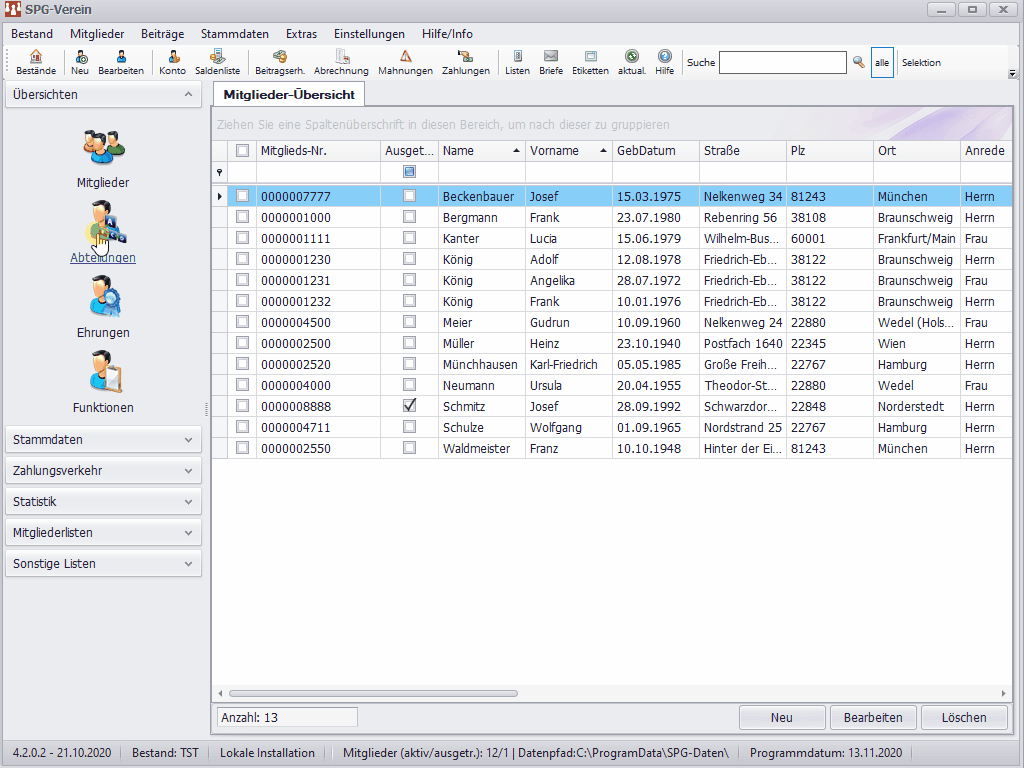Viewport: 1024px width, 768px height.
Task: Open the Beiträge menu
Action: pyautogui.click(x=161, y=34)
